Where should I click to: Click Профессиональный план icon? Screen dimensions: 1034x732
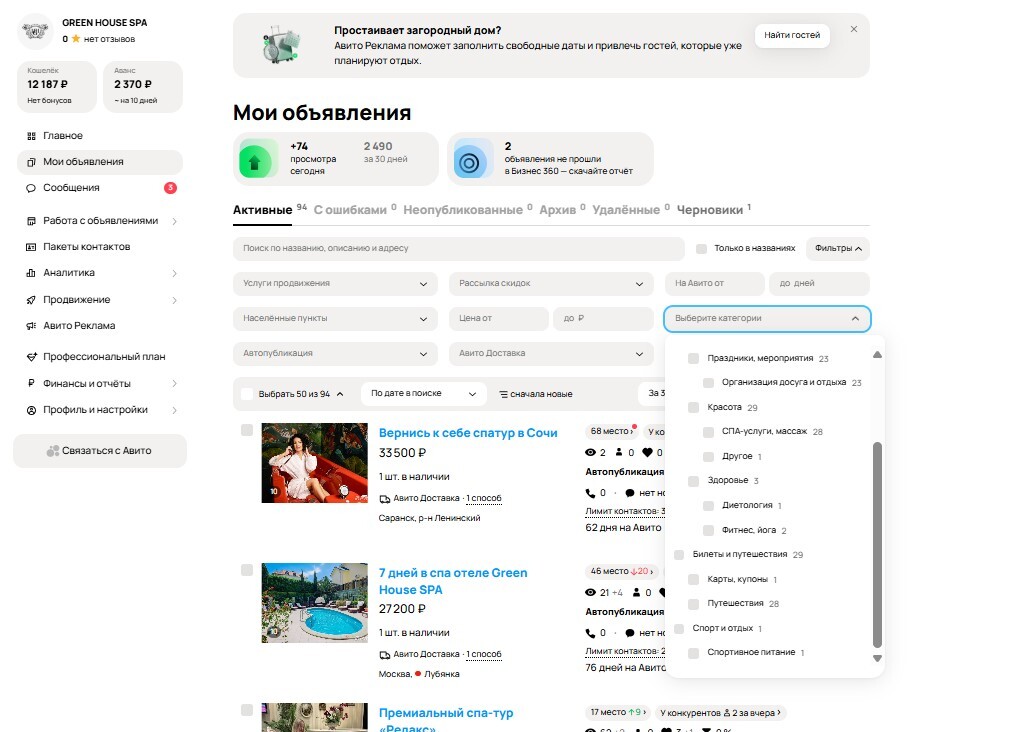(31, 357)
